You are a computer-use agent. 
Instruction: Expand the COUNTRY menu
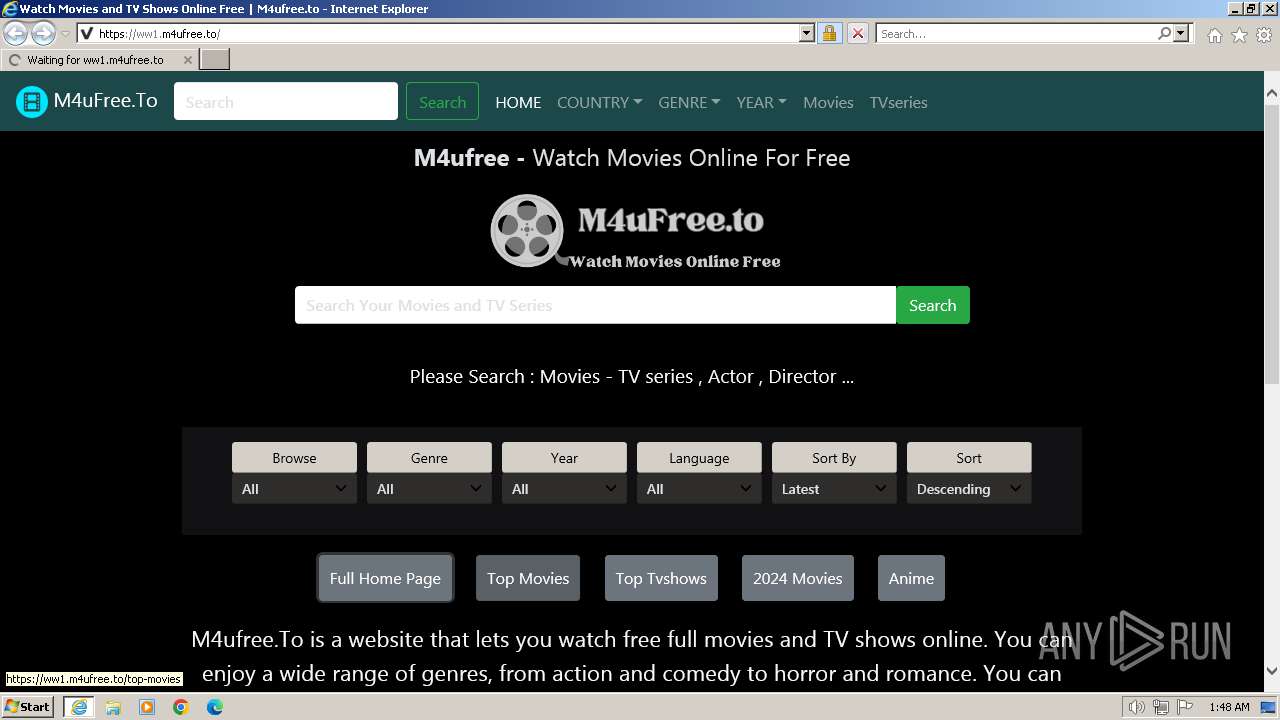[599, 102]
